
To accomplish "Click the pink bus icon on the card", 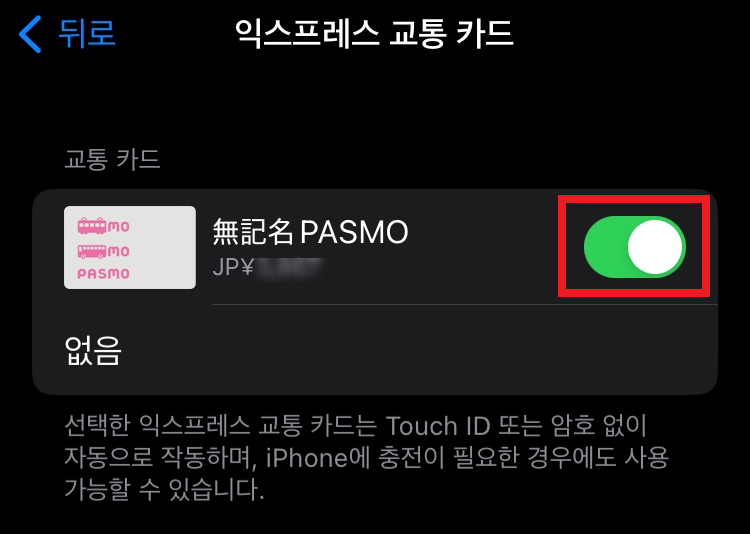I will [92, 251].
